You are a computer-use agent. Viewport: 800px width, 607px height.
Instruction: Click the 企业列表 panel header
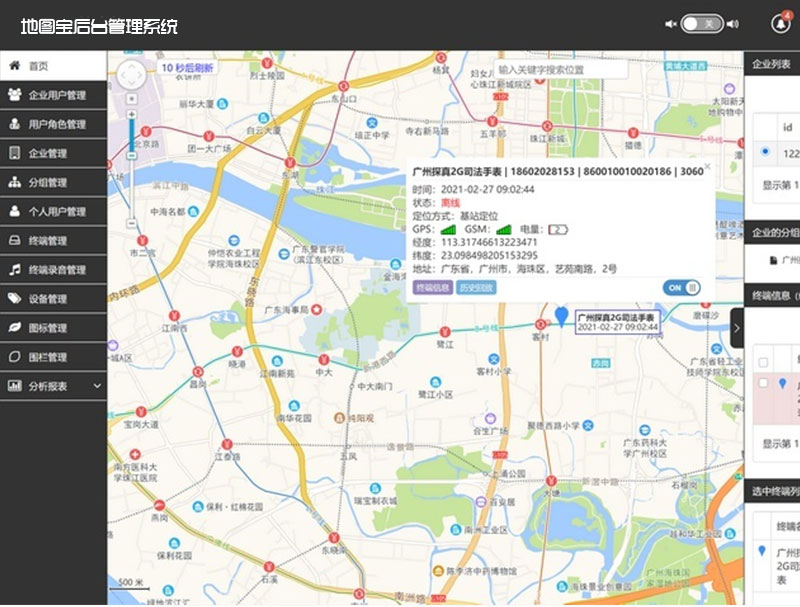pos(772,64)
